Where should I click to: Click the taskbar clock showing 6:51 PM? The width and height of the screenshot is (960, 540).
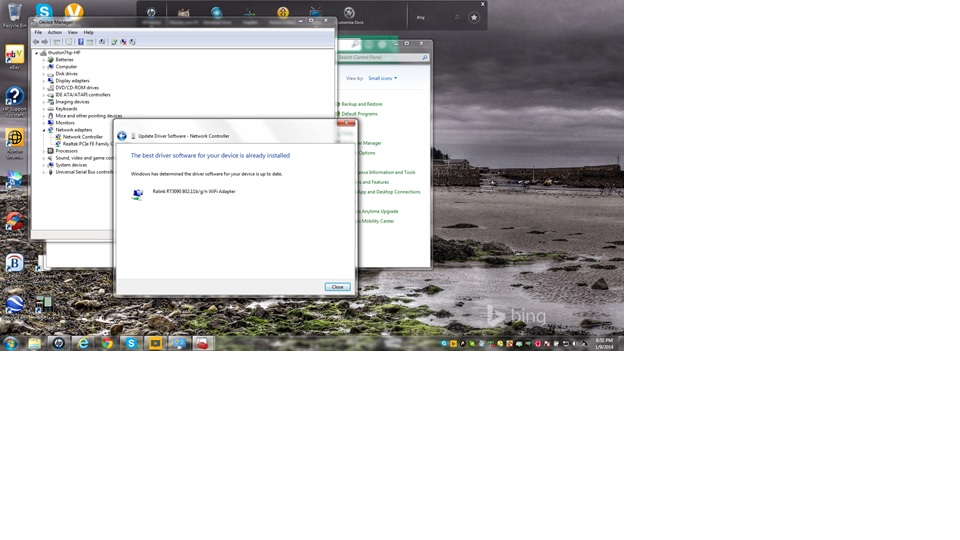click(x=604, y=343)
